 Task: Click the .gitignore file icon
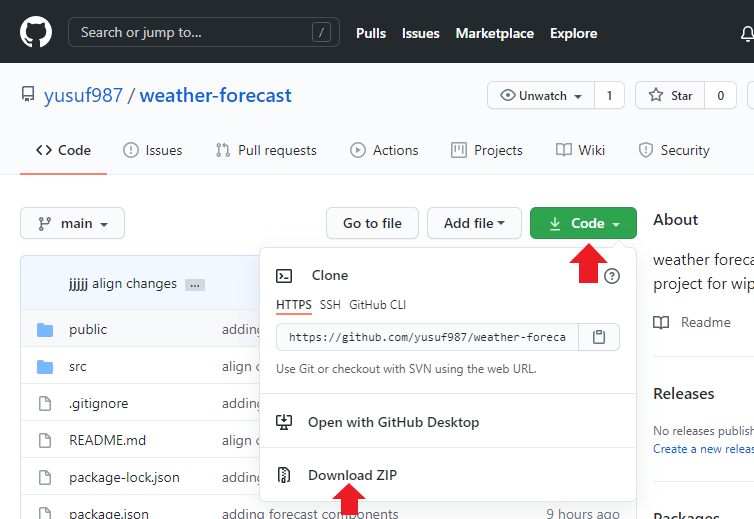(x=45, y=403)
